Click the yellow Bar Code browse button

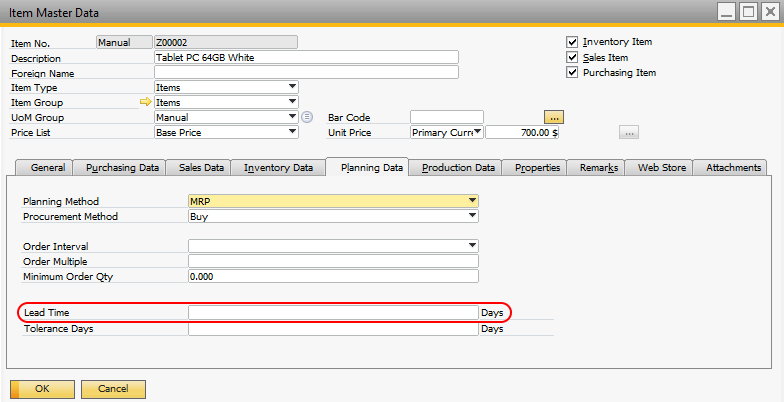tap(554, 117)
